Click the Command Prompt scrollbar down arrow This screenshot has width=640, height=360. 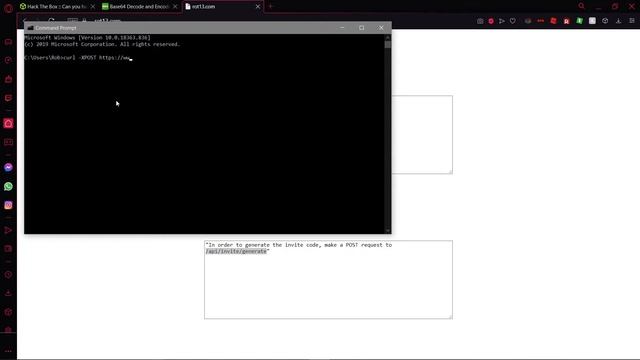(388, 231)
